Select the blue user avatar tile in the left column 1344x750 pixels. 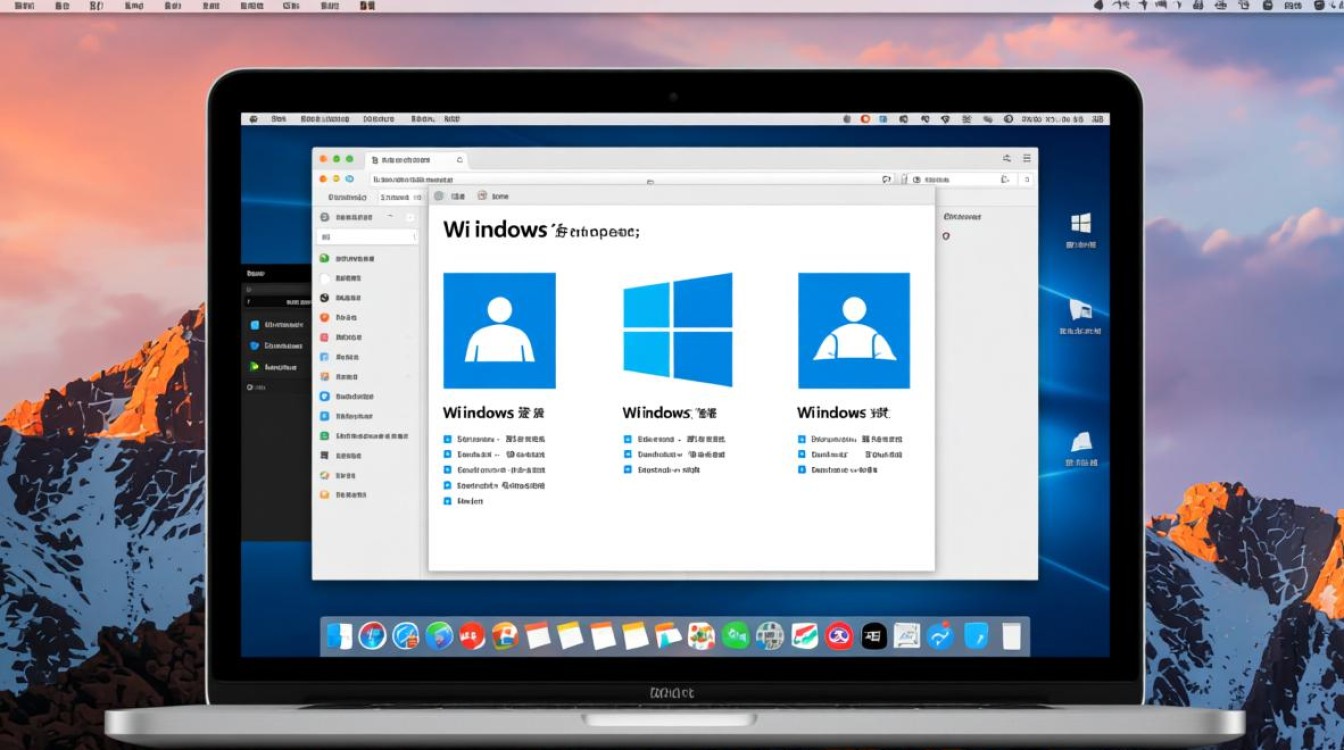(500, 330)
